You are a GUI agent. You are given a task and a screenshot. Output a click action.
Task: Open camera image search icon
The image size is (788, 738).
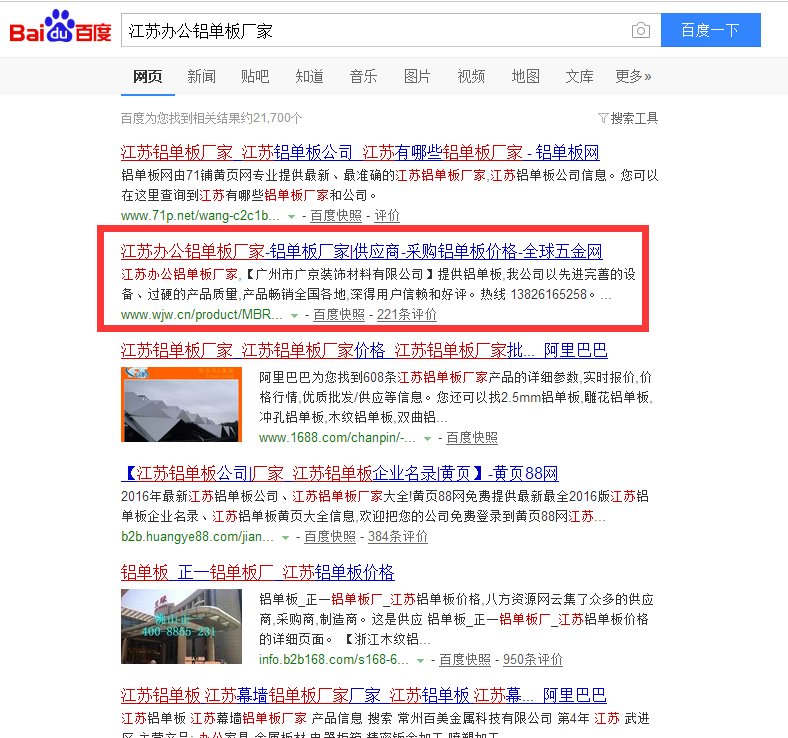click(x=641, y=31)
